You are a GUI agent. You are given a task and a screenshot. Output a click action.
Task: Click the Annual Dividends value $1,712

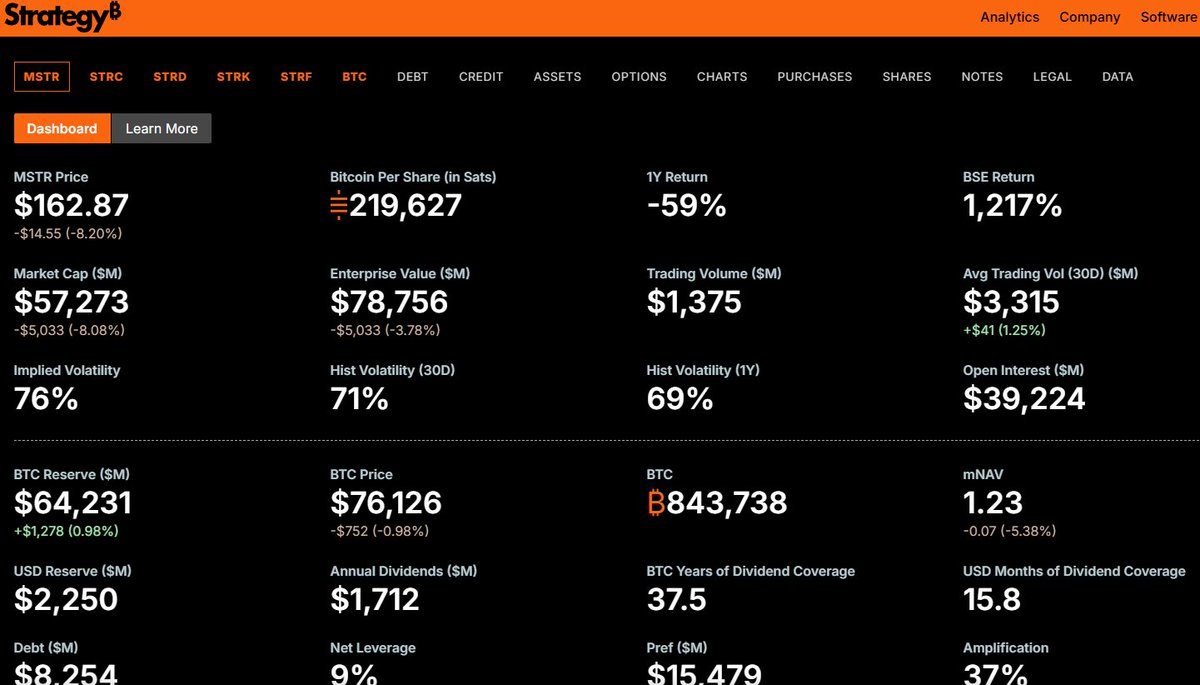point(375,600)
